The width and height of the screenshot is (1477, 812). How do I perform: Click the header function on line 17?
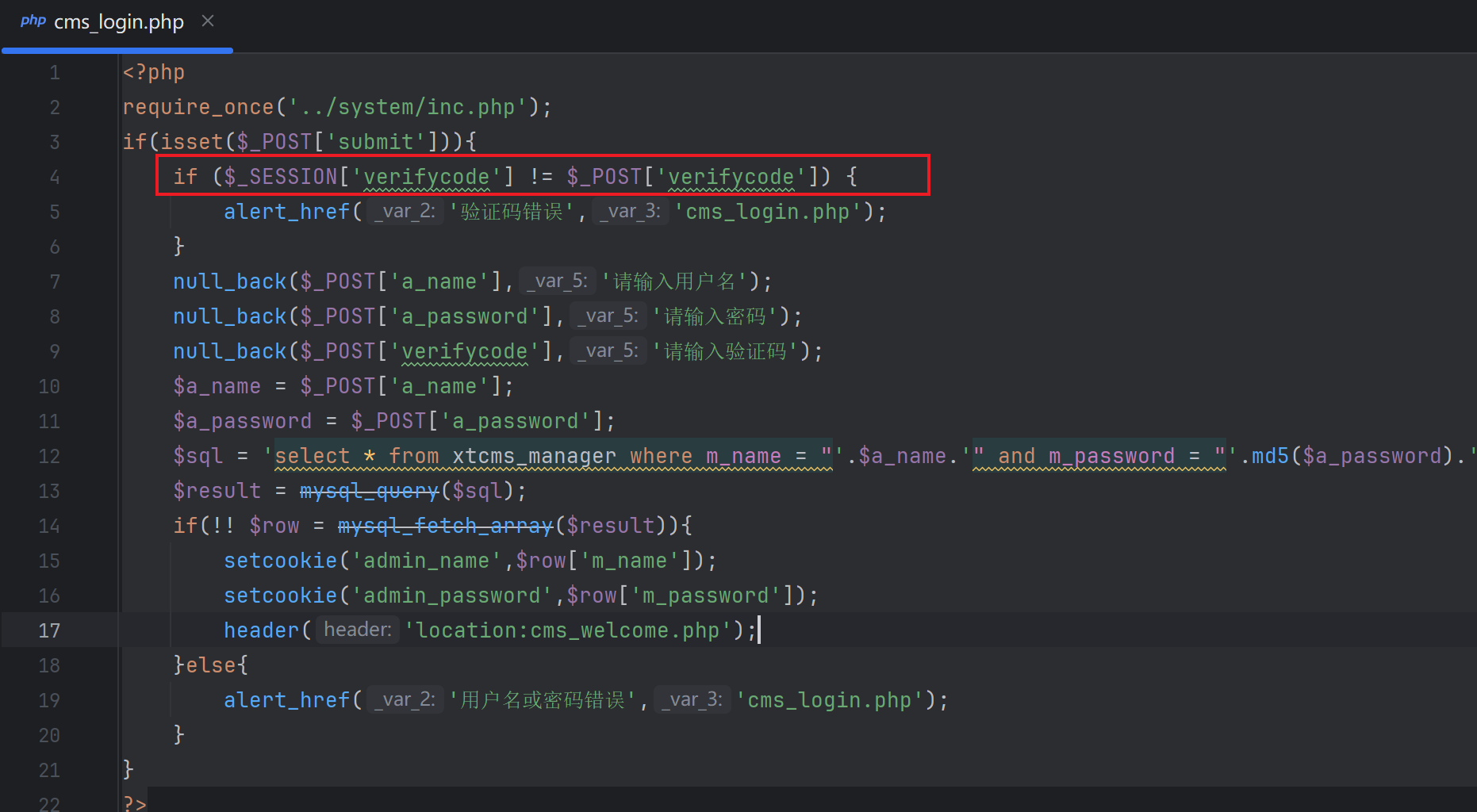pos(262,630)
